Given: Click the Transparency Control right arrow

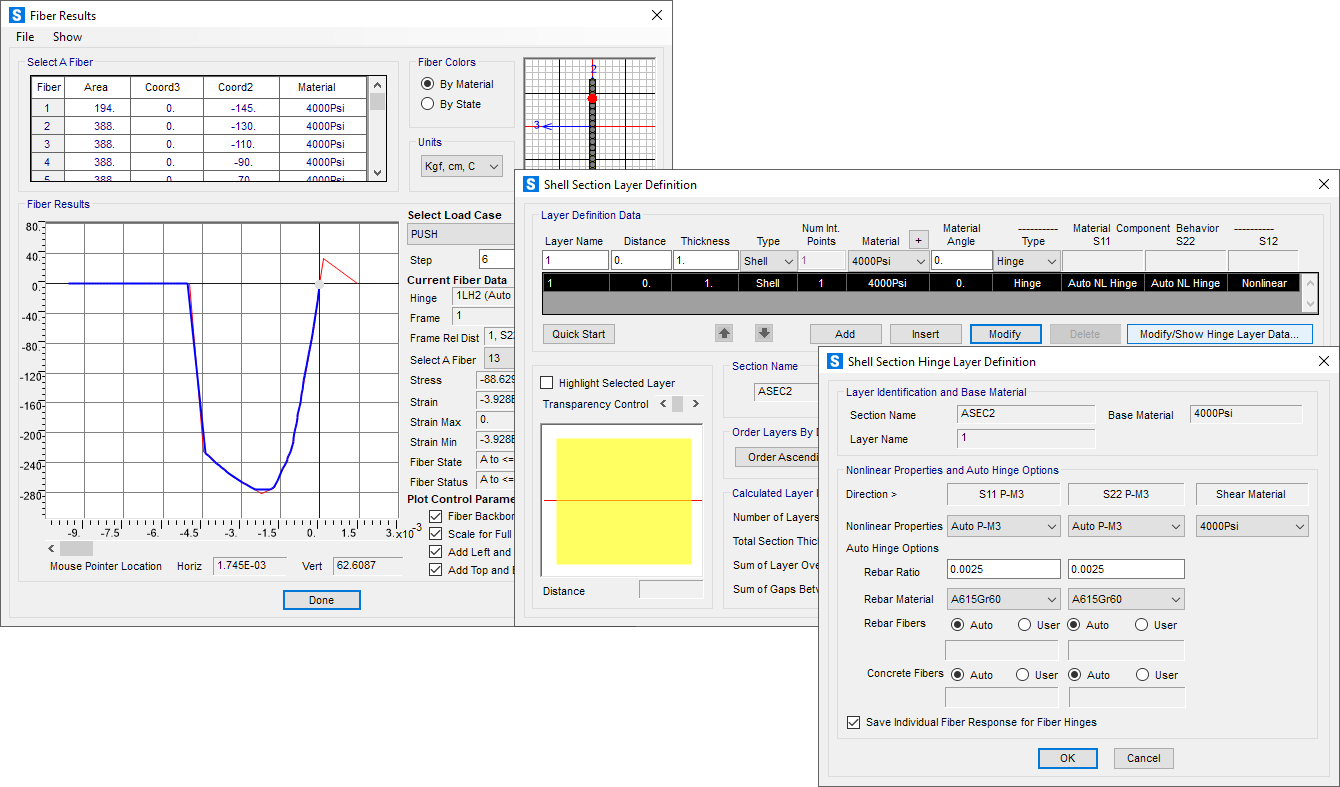Looking at the screenshot, I should click(696, 404).
